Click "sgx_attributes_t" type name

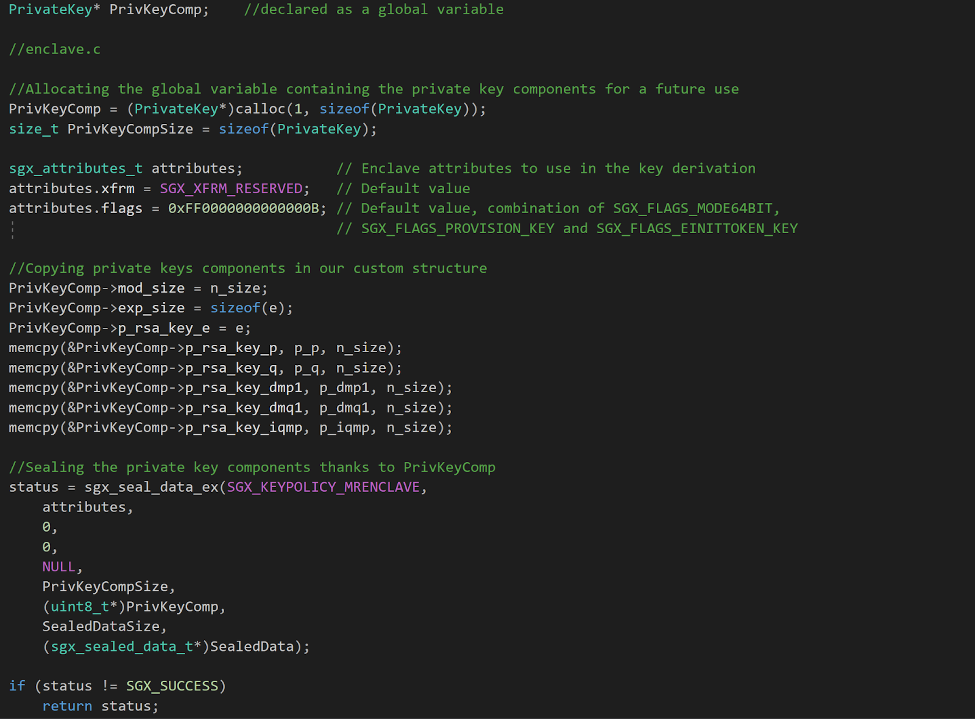click(x=75, y=169)
